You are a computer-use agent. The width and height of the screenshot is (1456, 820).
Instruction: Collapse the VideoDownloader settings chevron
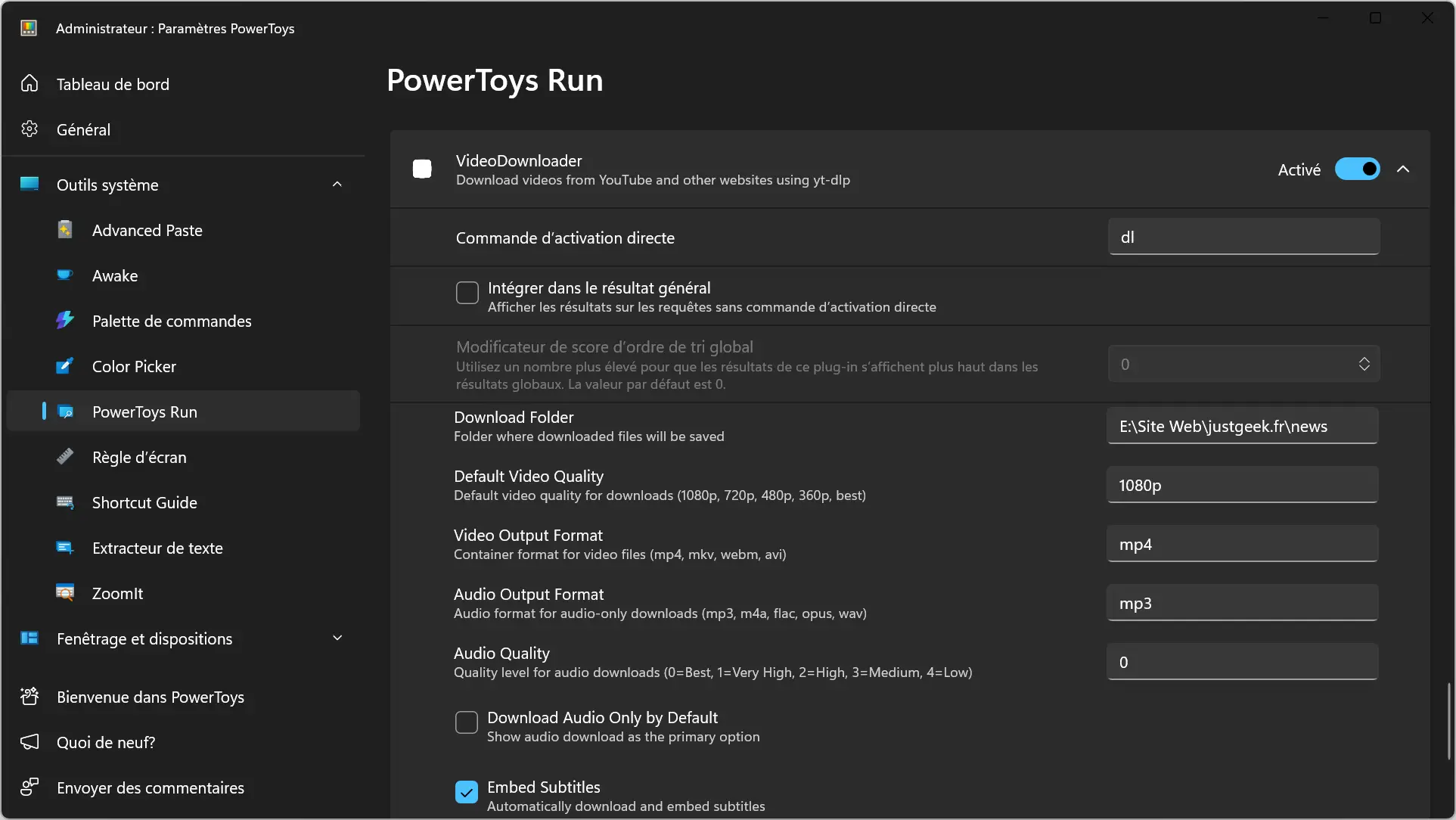(1403, 169)
